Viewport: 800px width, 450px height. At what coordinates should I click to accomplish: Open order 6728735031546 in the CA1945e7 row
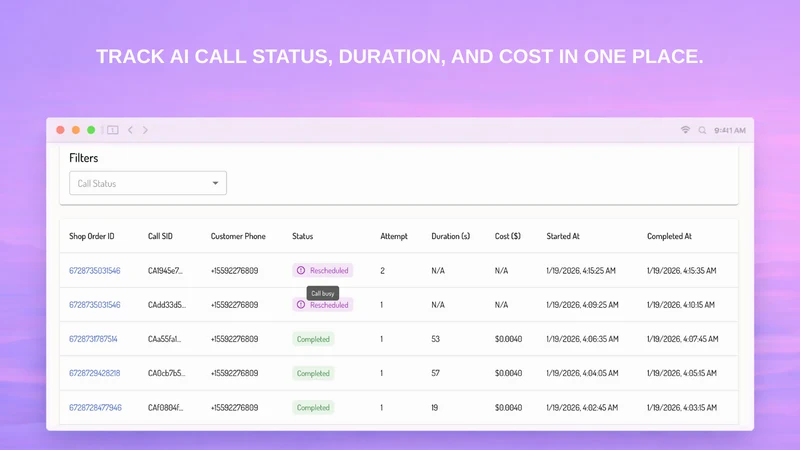pyautogui.click(x=95, y=270)
